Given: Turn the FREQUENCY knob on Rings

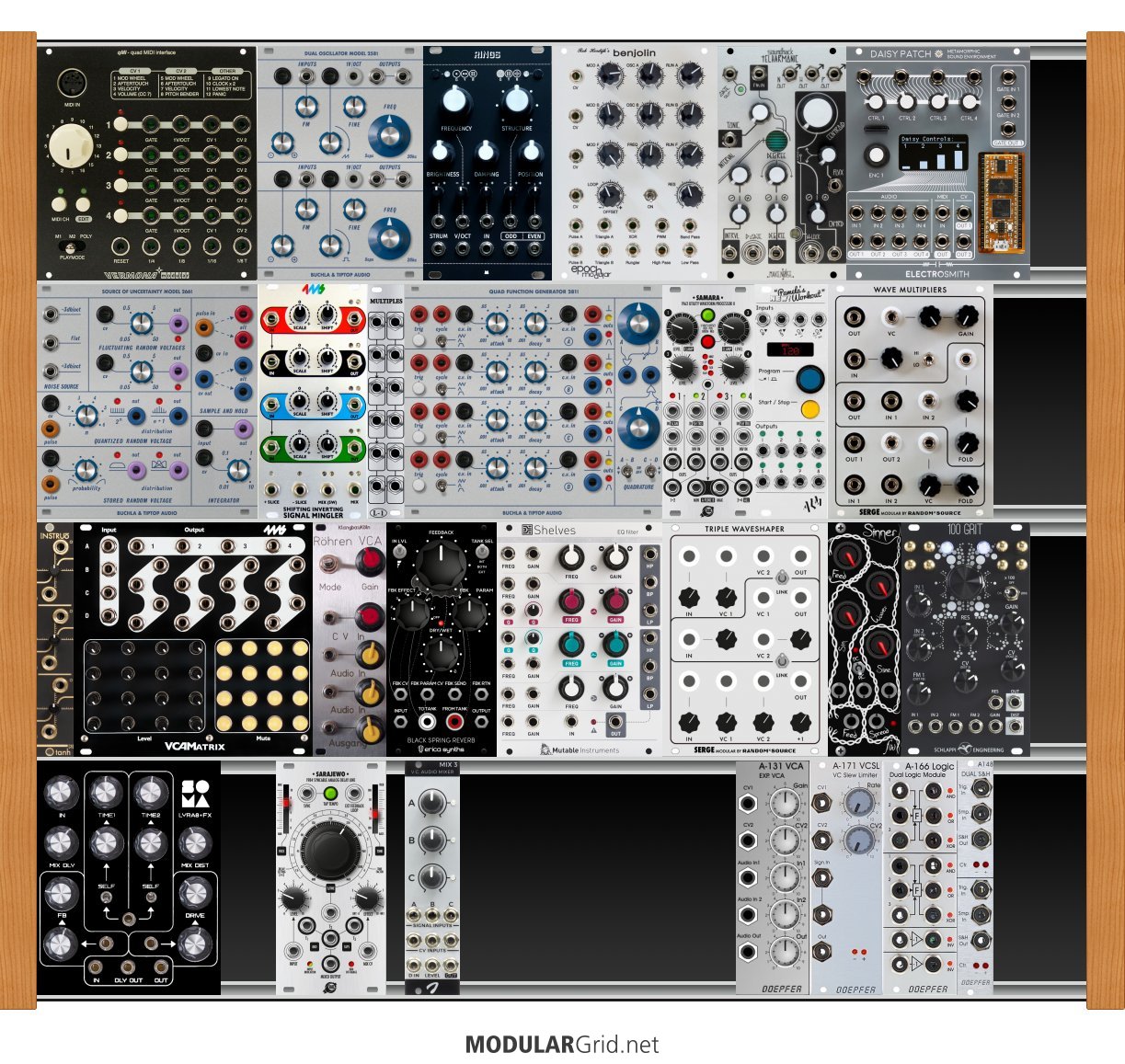Looking at the screenshot, I should 456,101.
